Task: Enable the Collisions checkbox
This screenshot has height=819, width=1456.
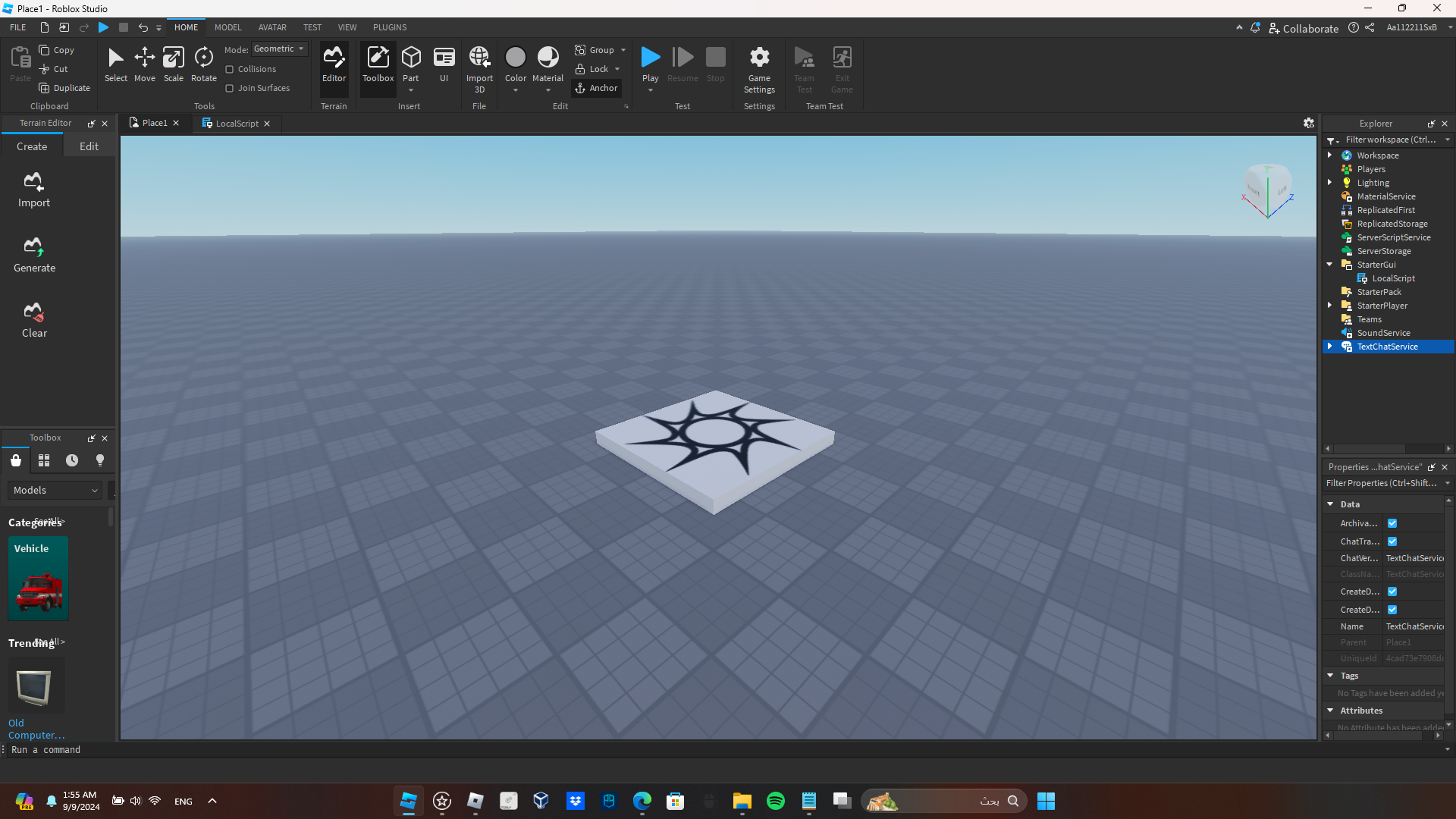Action: pos(230,69)
